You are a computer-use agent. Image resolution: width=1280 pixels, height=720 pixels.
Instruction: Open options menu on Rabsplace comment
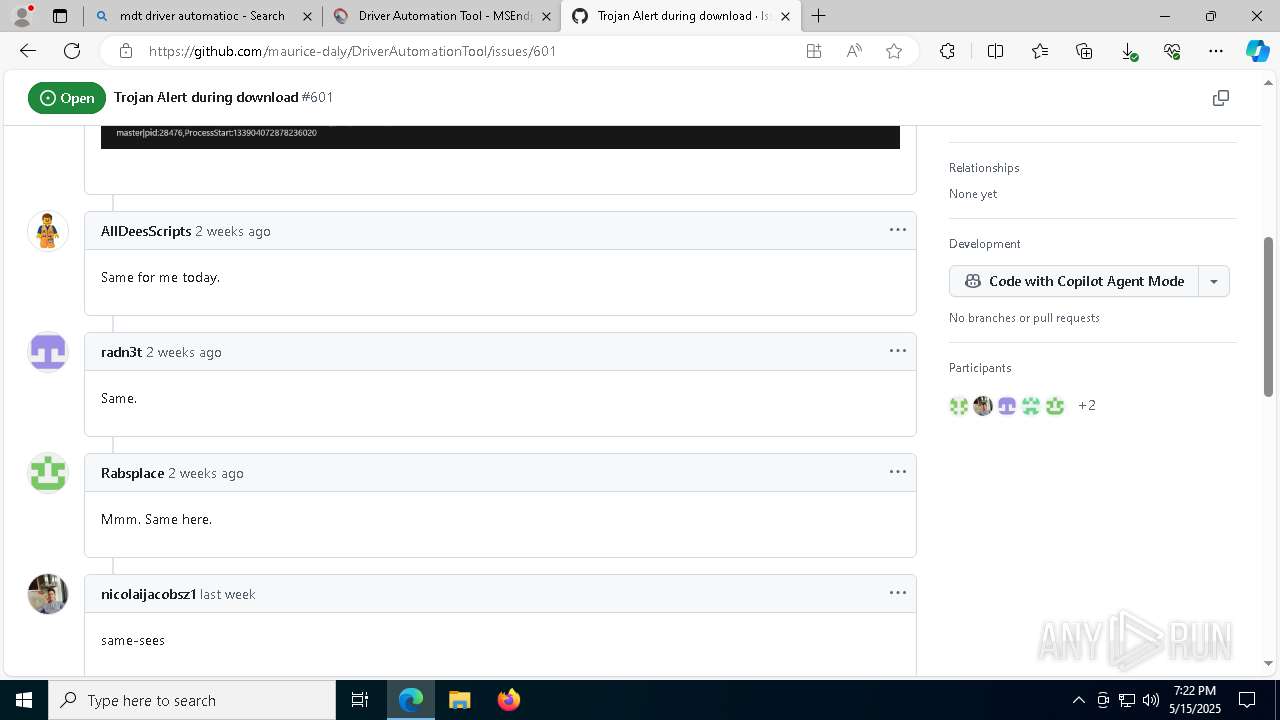[898, 472]
